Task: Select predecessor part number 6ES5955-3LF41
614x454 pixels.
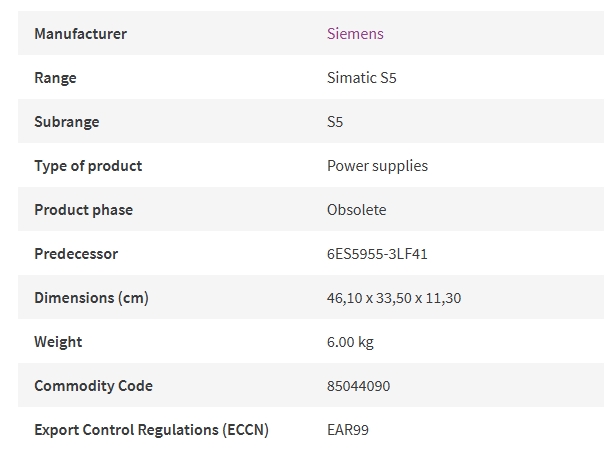Action: click(377, 254)
